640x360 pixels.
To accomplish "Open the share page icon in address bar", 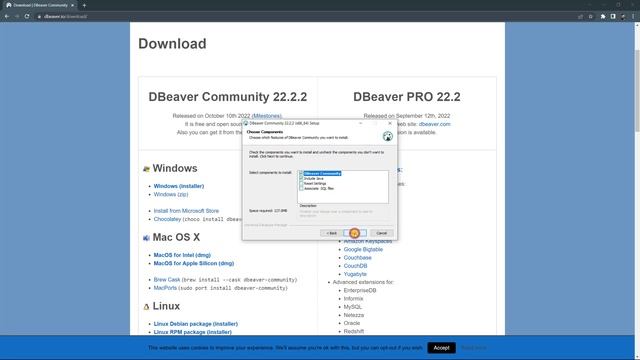I will coord(580,16).
